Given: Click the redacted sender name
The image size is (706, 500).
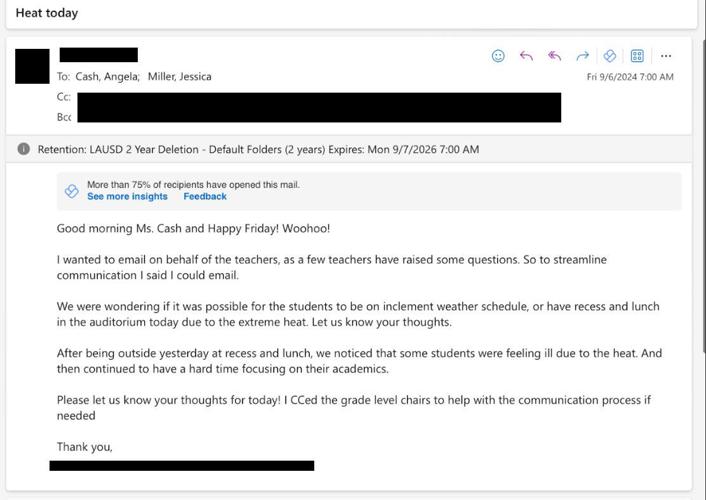Looking at the screenshot, I should point(98,55).
